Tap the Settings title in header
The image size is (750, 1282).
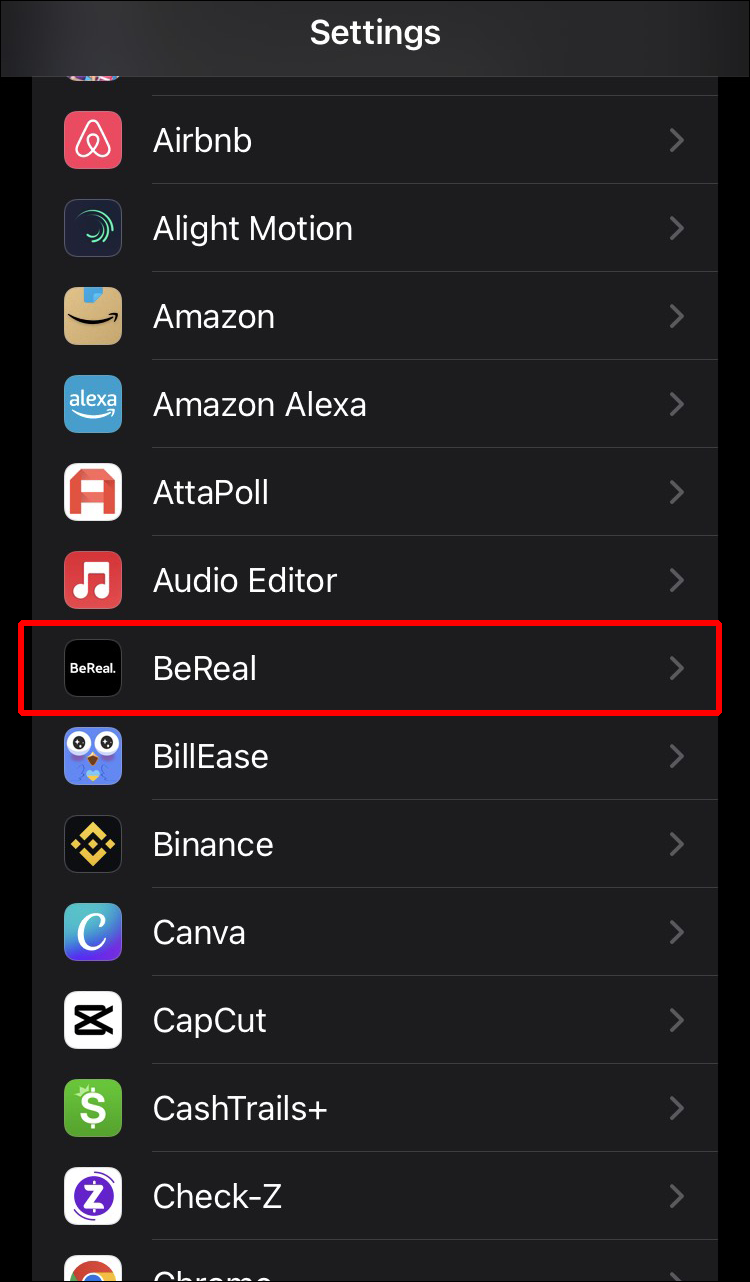coord(375,32)
